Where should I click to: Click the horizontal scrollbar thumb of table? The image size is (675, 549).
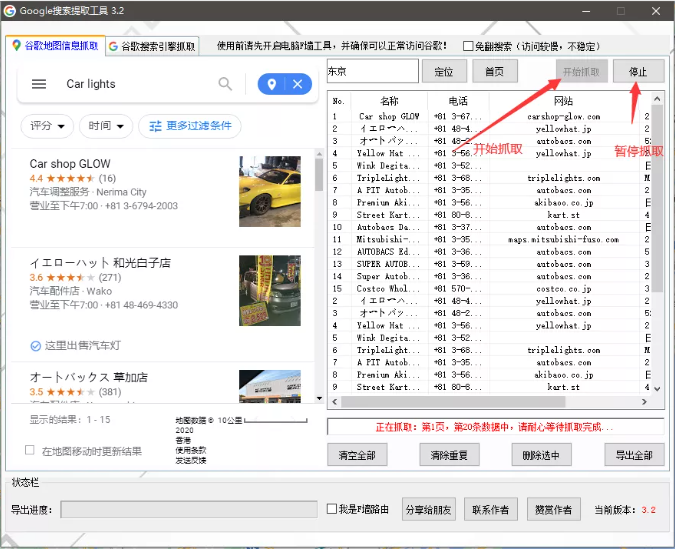click(x=453, y=402)
